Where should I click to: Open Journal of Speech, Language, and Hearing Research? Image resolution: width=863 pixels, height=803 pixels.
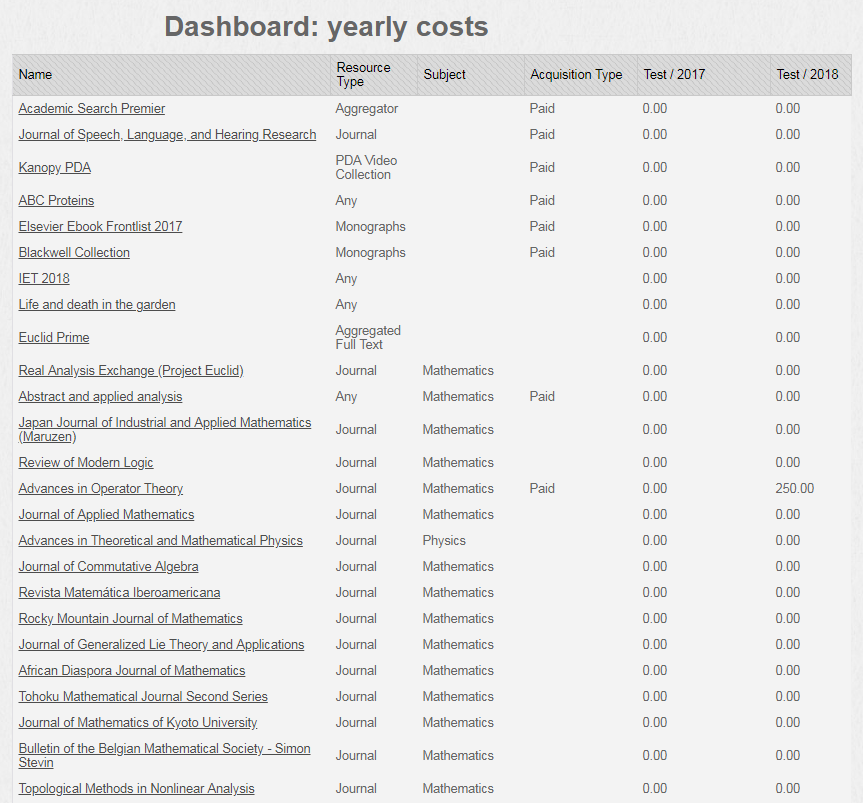(167, 134)
